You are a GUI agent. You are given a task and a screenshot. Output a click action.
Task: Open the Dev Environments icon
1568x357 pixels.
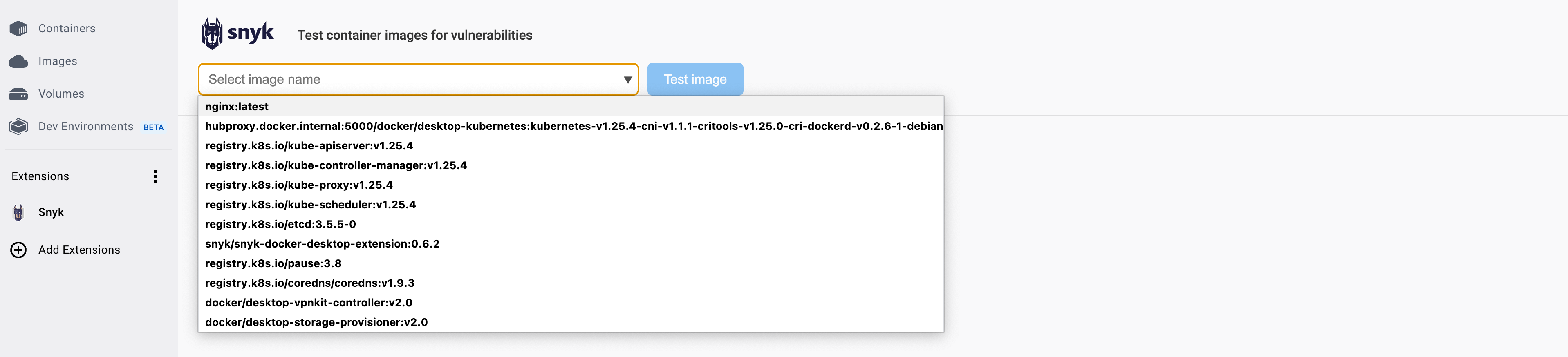click(x=19, y=127)
